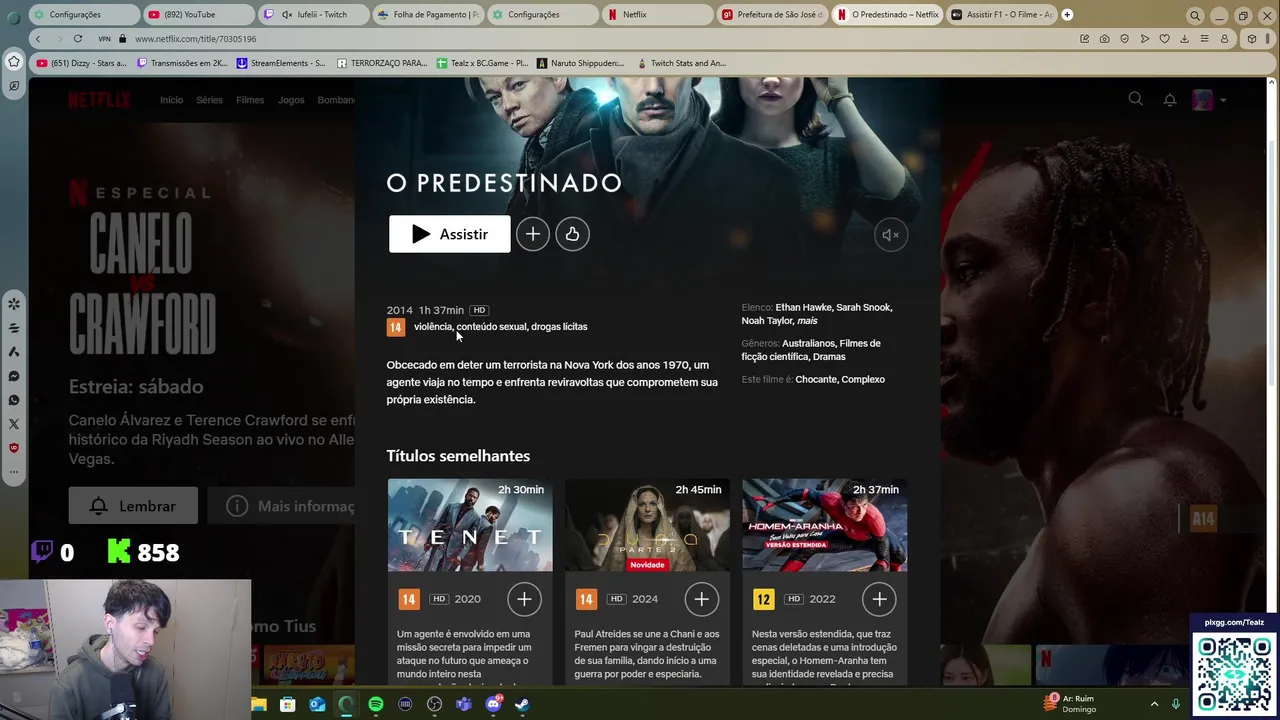Add Tenet to My List
The height and width of the screenshot is (720, 1280).
tap(524, 599)
